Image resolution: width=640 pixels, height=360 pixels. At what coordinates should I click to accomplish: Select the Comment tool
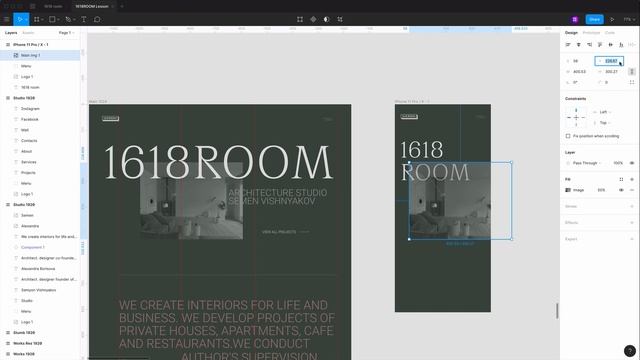[x=97, y=19]
